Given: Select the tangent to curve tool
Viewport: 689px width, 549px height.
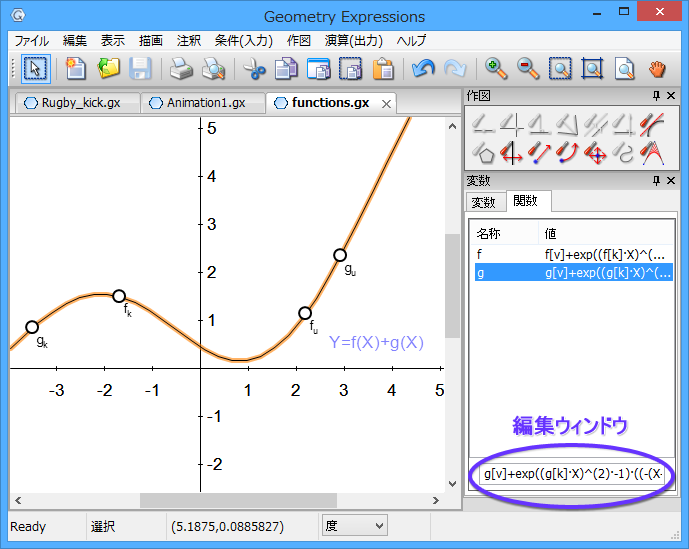Looking at the screenshot, I should tap(652, 124).
